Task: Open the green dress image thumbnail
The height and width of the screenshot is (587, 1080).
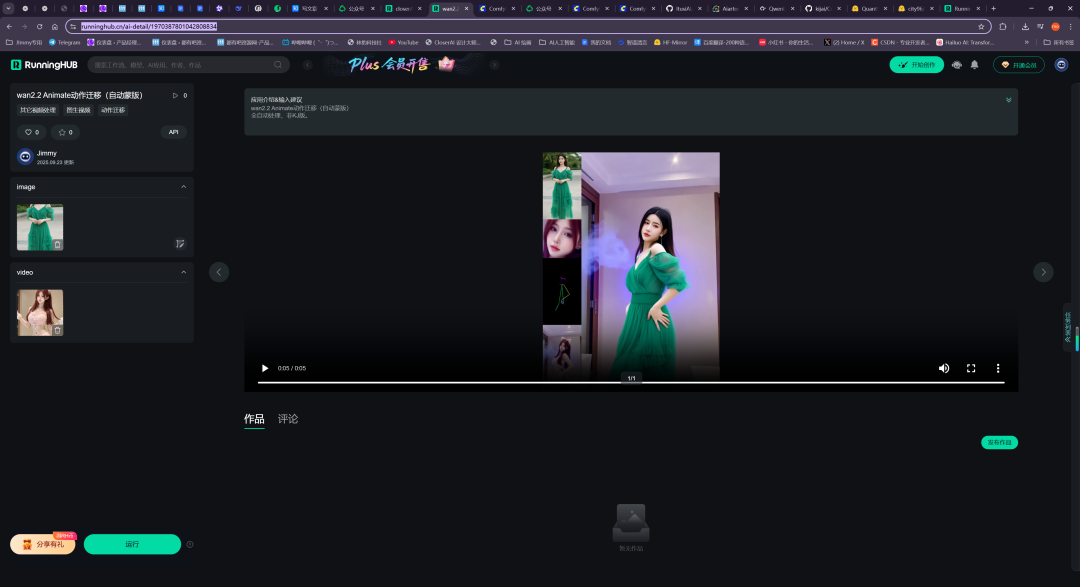Action: click(40, 227)
